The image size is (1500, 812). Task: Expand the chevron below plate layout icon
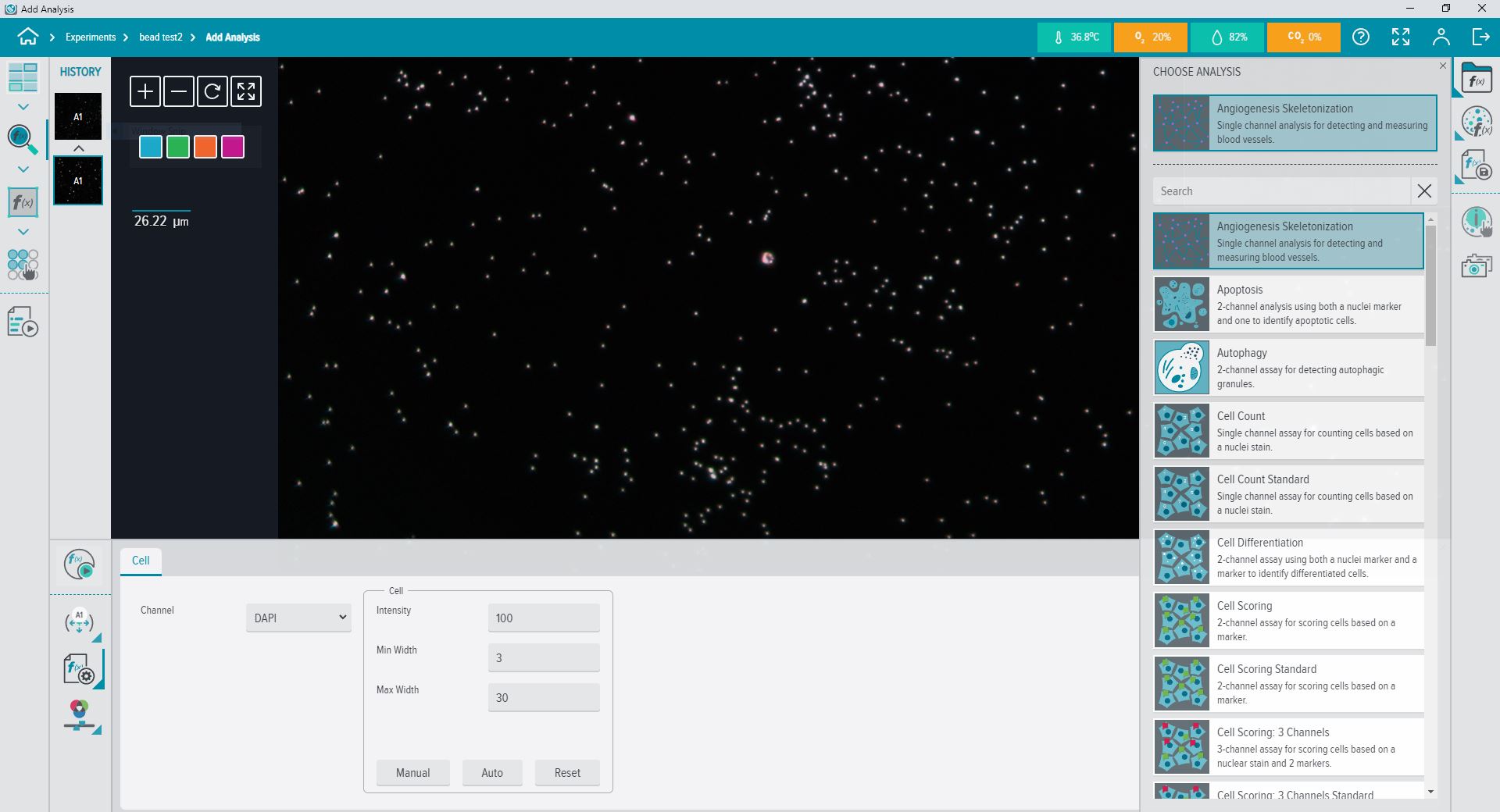[23, 107]
